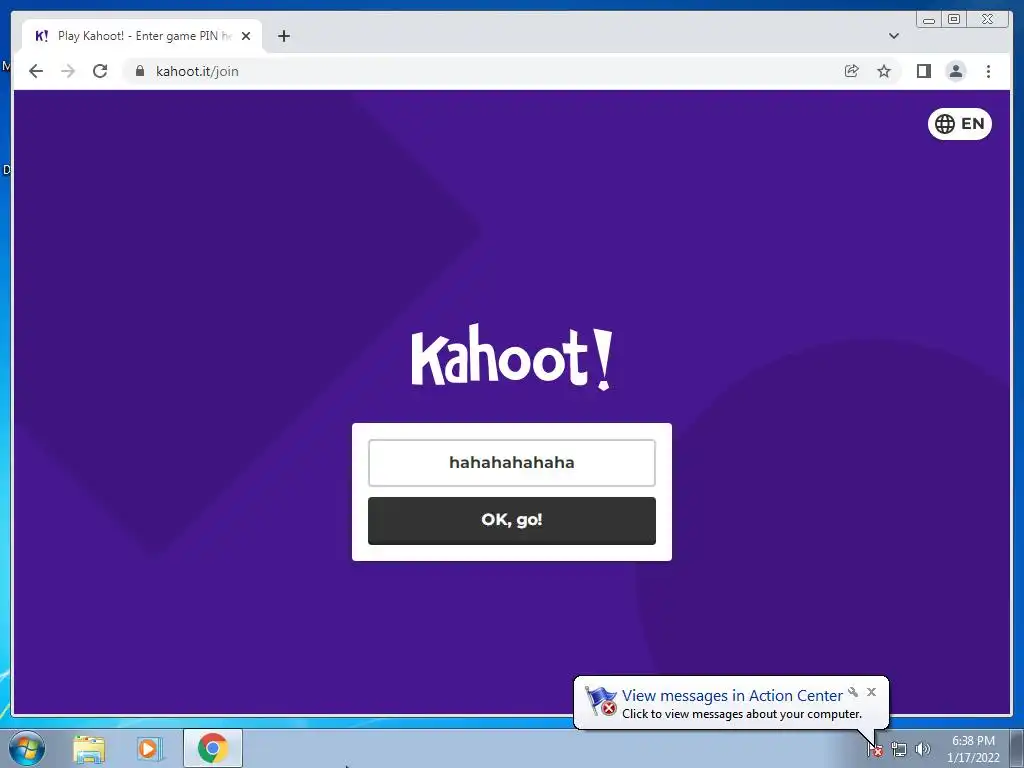Screen dimensions: 1024x768
Task: Launch Windows Media Player from taskbar
Action: pyautogui.click(x=150, y=748)
